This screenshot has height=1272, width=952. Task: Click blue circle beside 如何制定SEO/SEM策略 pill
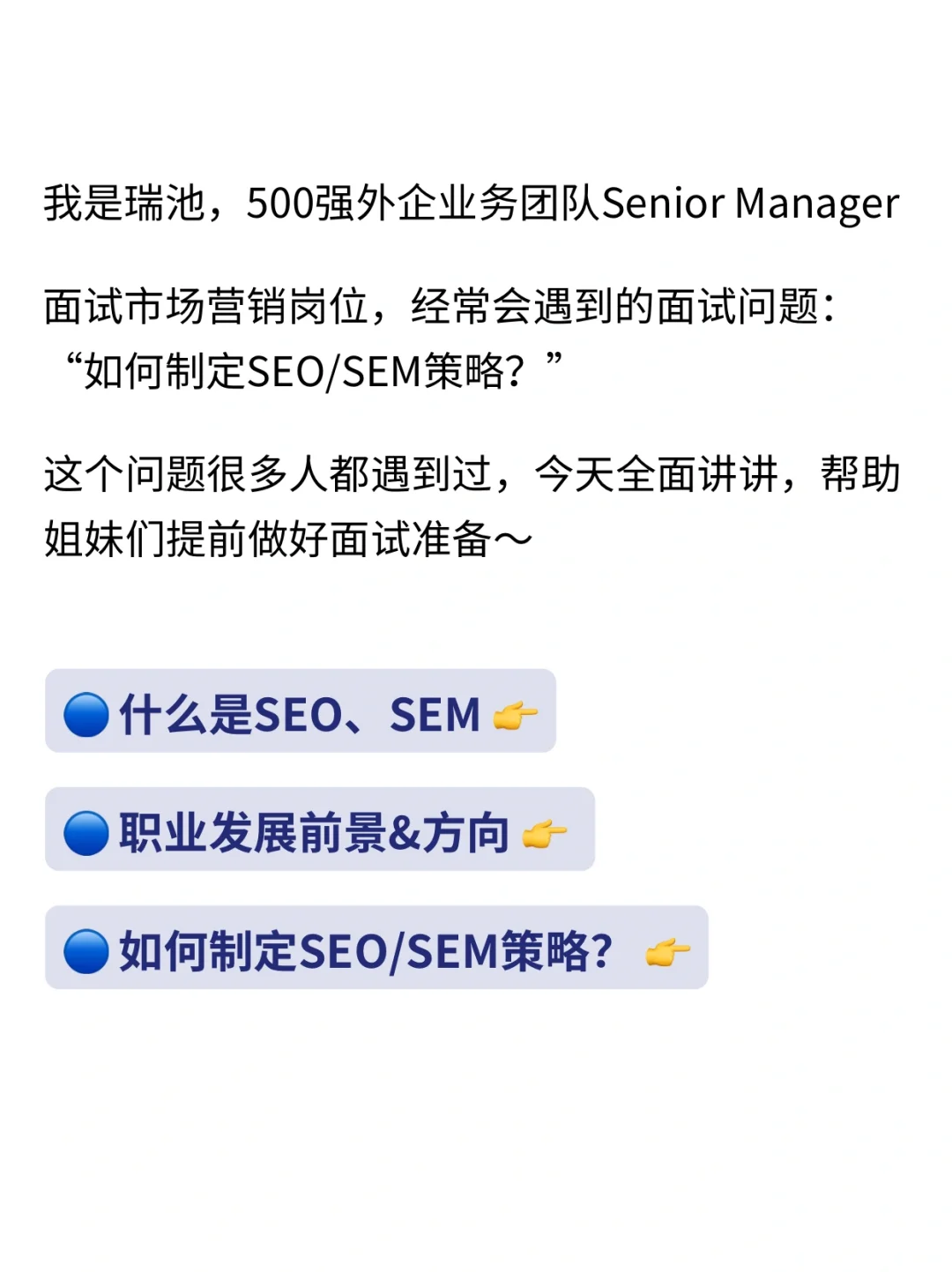(x=86, y=950)
